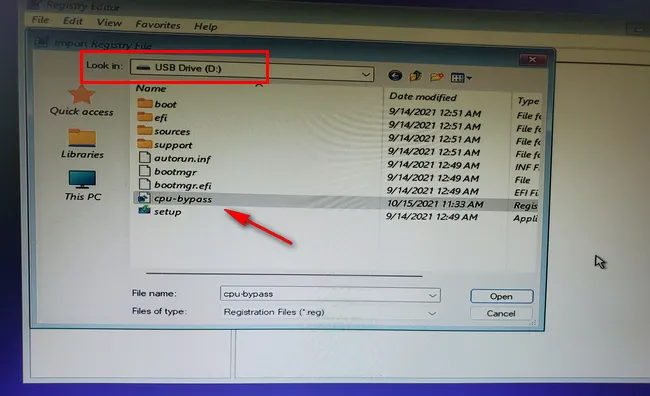Select the boot folder icon
This screenshot has height=396, width=650.
click(x=145, y=103)
